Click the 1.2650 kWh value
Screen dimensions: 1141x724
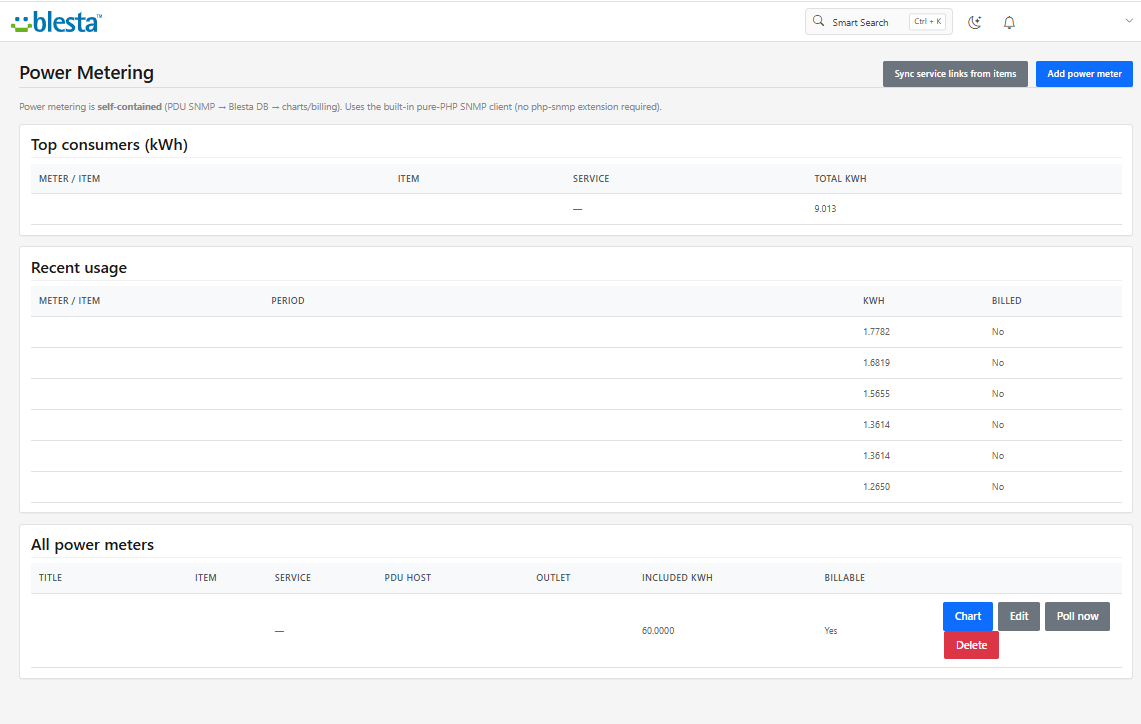point(876,487)
